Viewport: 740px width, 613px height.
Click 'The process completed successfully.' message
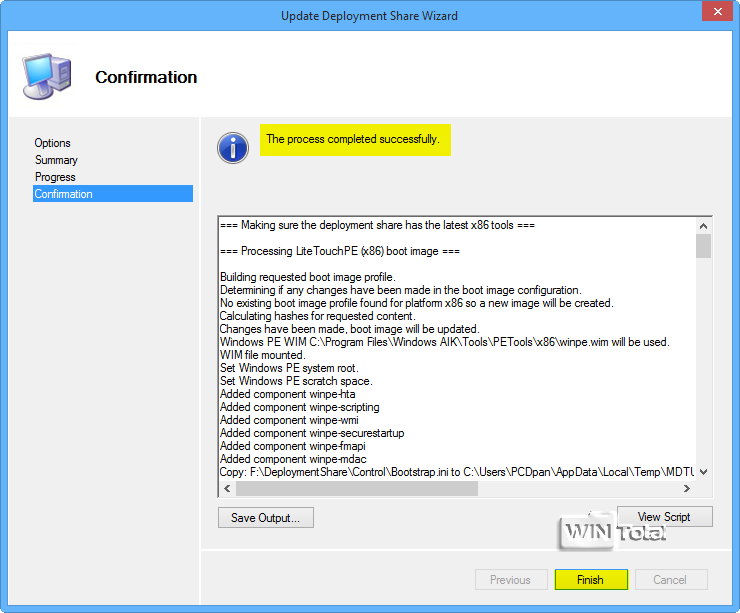(x=353, y=139)
